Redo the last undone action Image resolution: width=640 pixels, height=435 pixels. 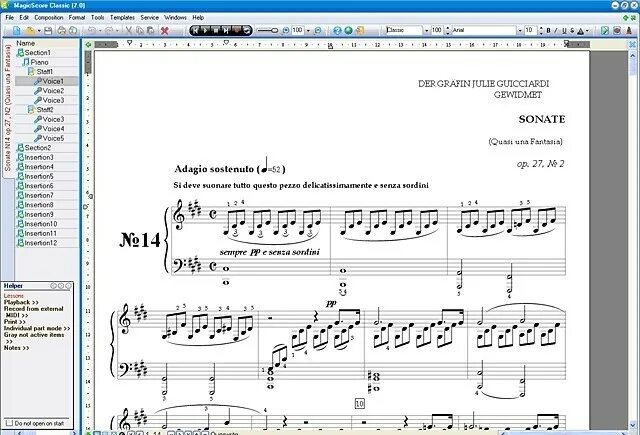(x=109, y=31)
